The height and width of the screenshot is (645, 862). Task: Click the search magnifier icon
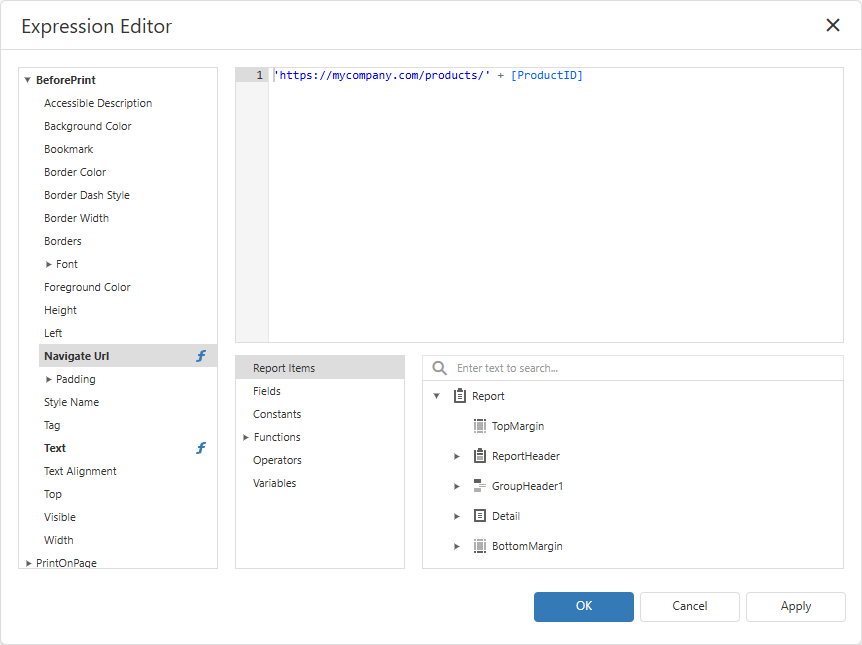click(x=440, y=368)
